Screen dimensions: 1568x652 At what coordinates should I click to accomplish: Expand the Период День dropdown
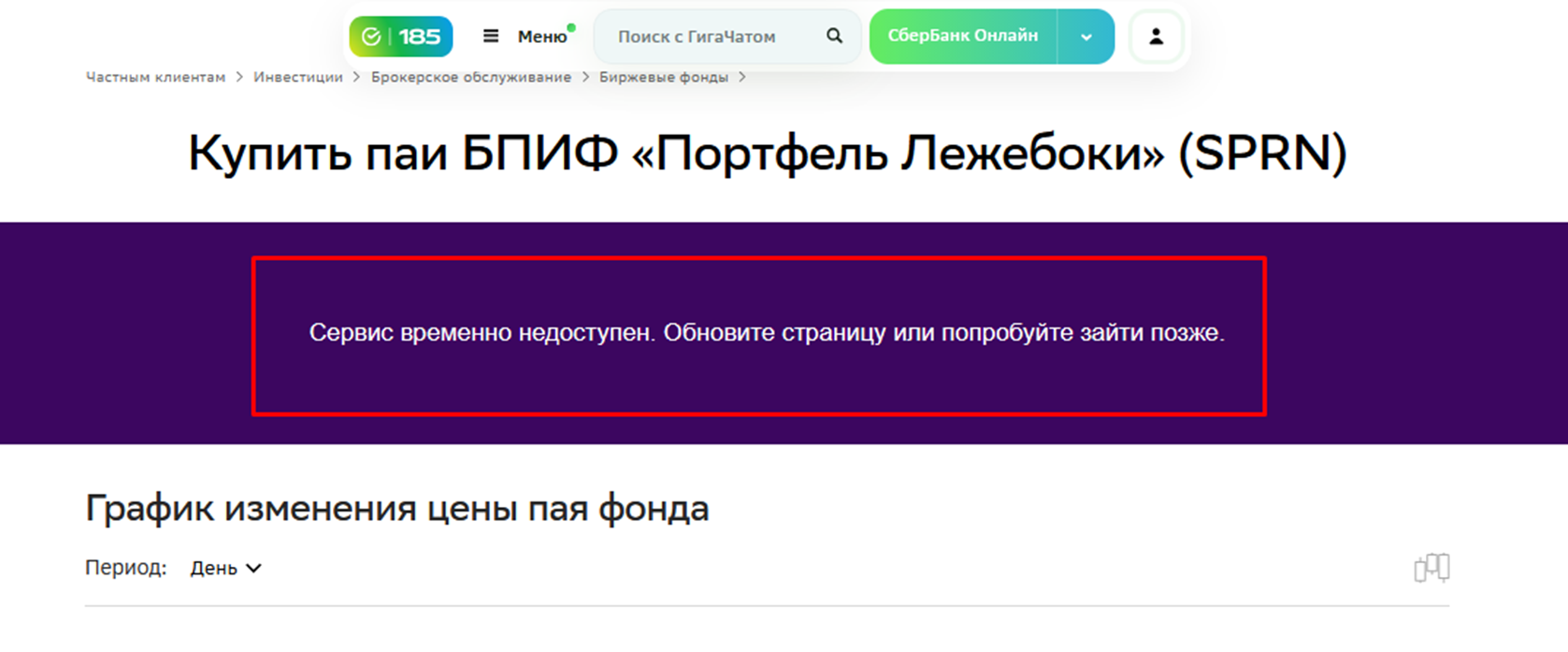pos(225,568)
